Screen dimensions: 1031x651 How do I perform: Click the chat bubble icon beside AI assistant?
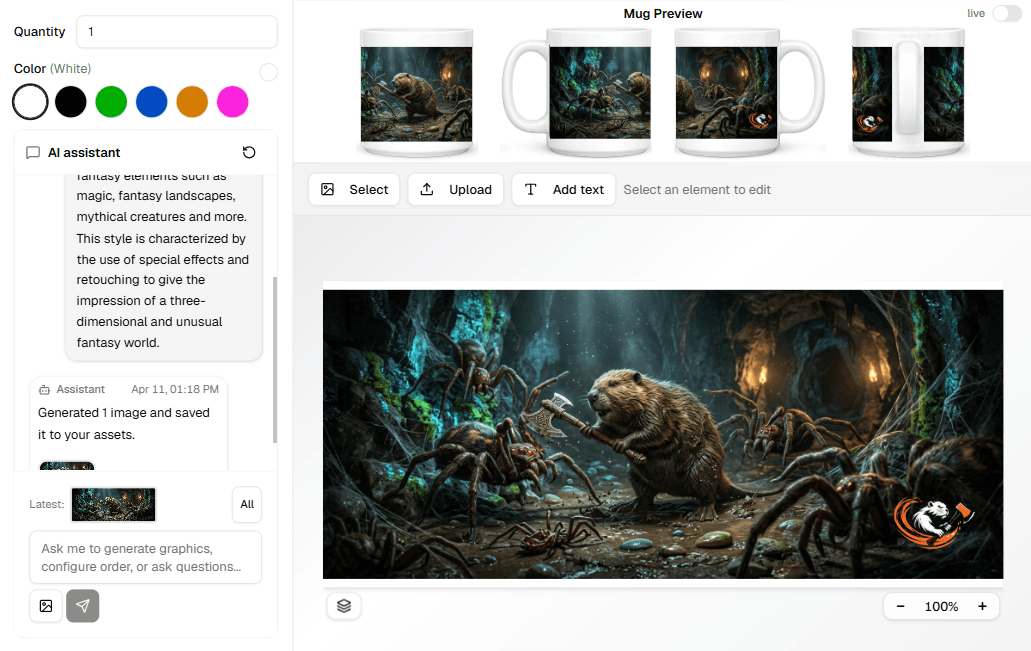pos(33,153)
